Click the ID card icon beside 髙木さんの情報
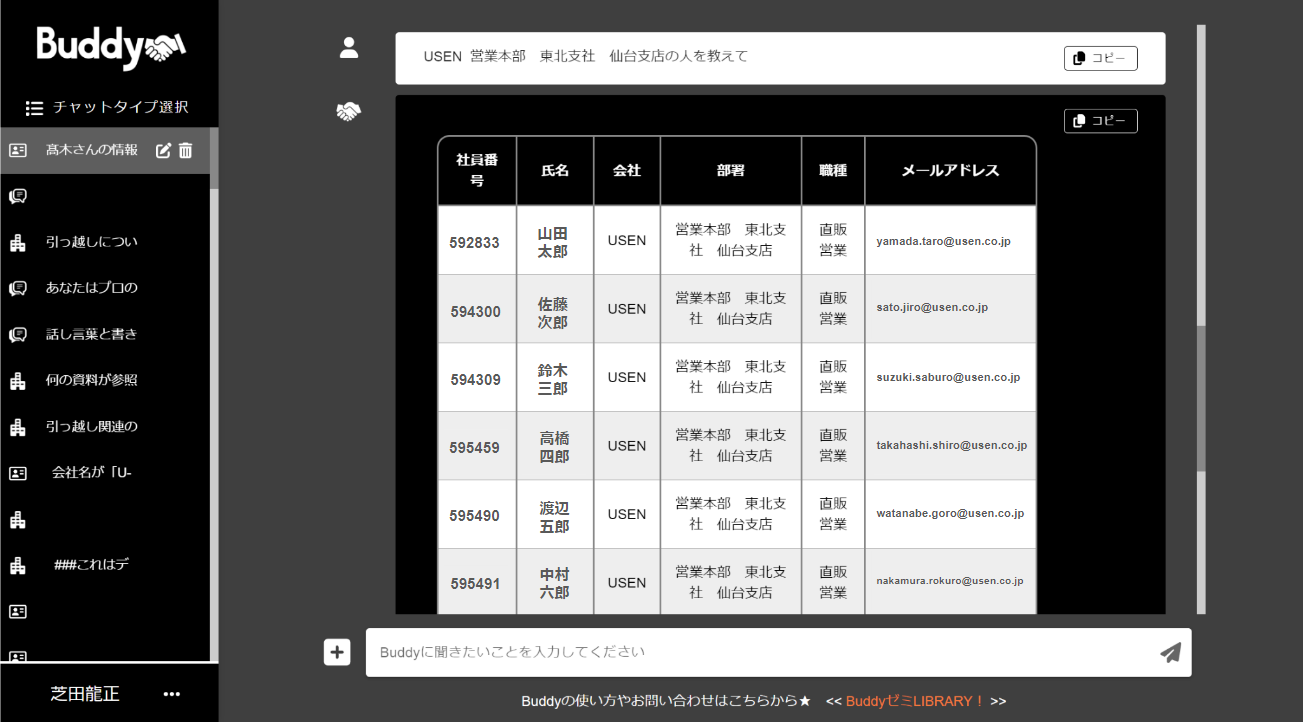 (18, 150)
